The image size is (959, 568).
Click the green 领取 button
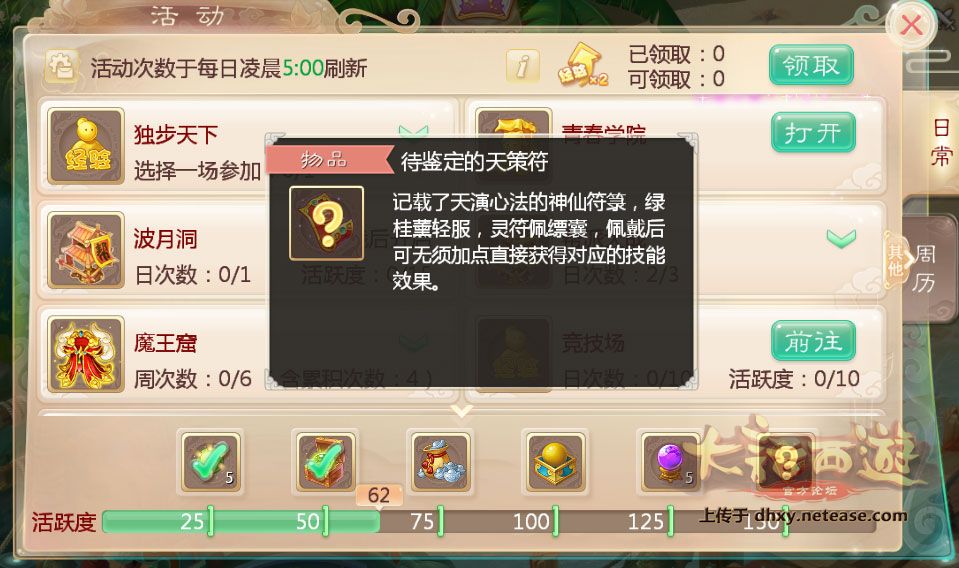click(811, 65)
